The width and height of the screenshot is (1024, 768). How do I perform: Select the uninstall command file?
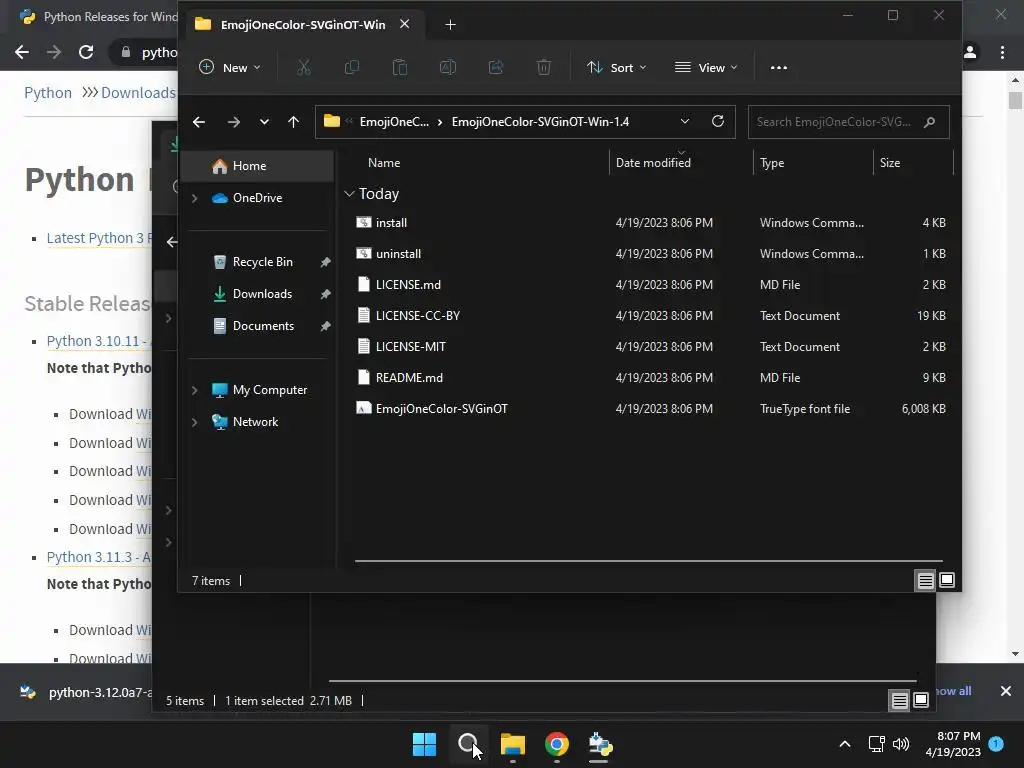649,253
